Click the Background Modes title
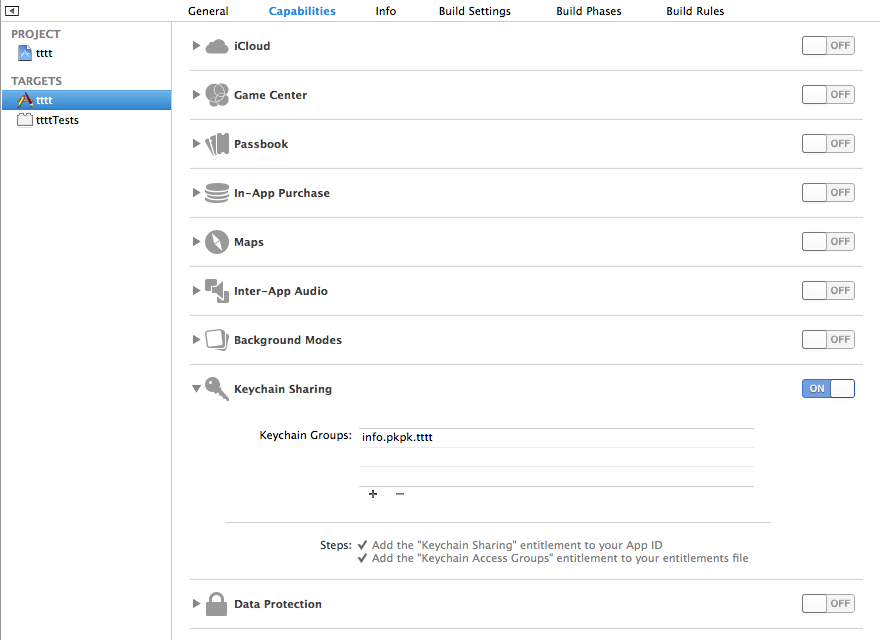Viewport: 880px width, 640px height. click(x=288, y=340)
